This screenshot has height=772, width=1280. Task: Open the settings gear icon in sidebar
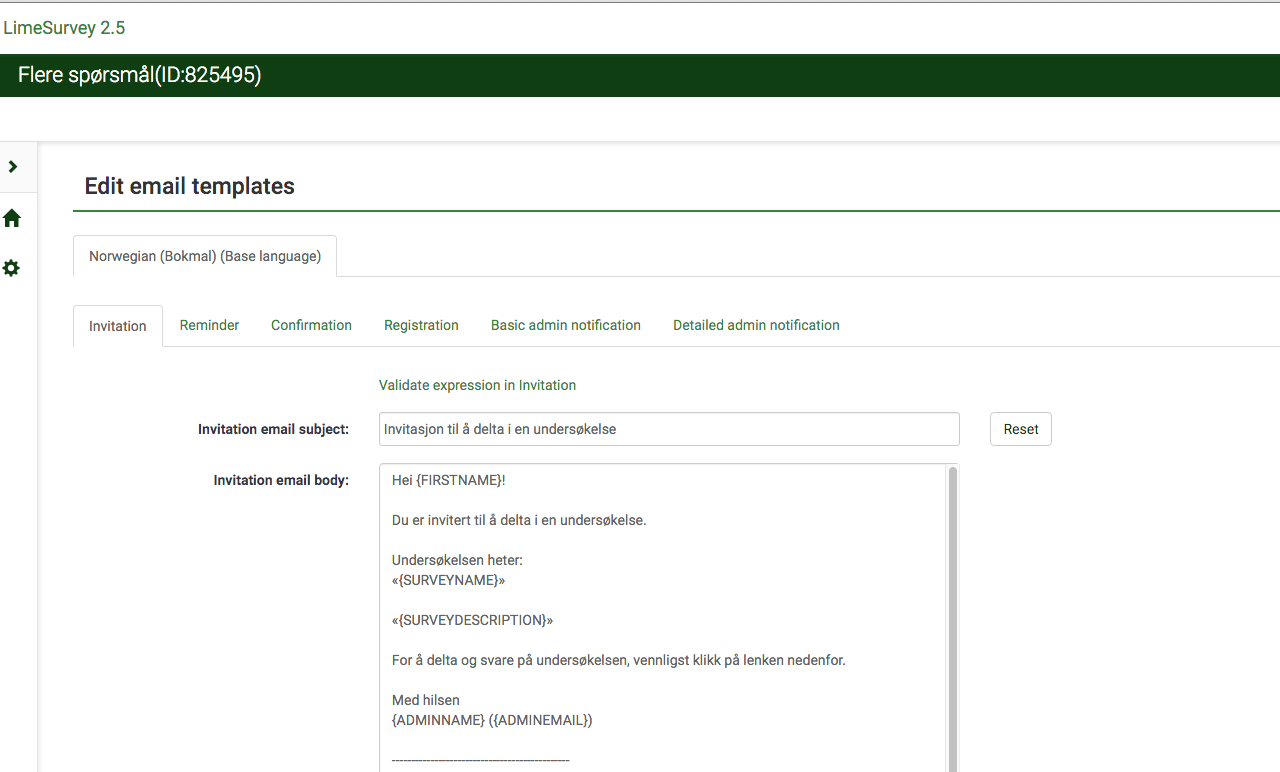[x=12, y=268]
